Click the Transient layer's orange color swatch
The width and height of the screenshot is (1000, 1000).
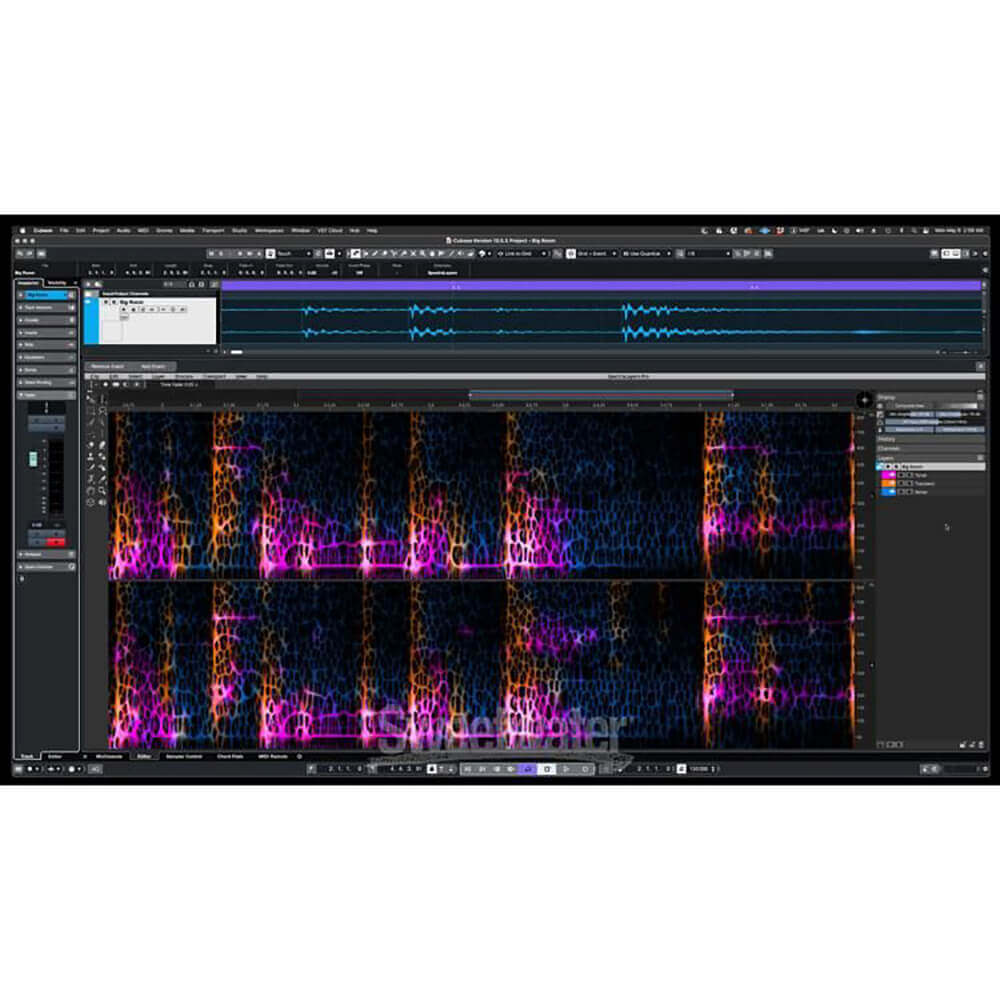pyautogui.click(x=888, y=483)
